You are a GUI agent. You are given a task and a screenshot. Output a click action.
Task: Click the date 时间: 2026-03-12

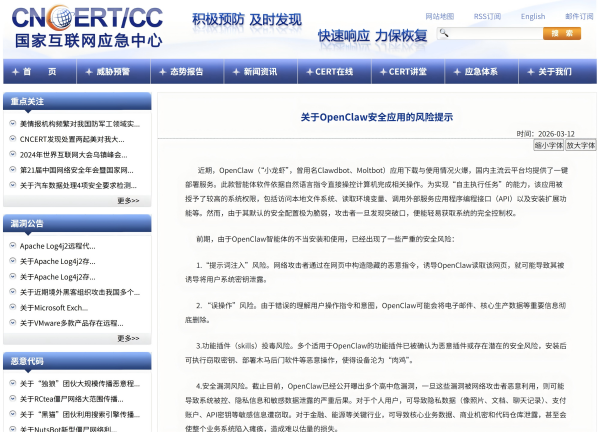click(x=545, y=134)
